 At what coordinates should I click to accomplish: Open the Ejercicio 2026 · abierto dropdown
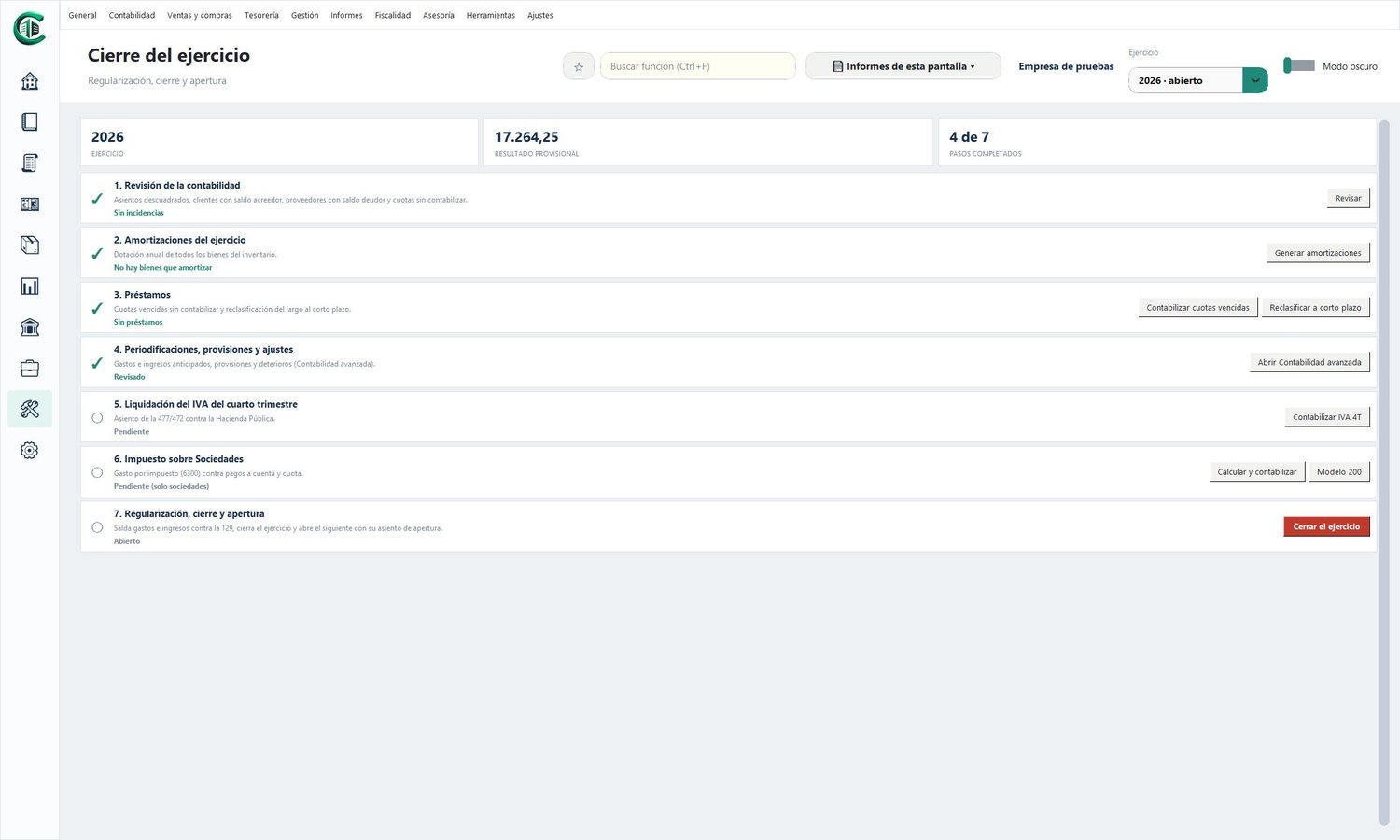[x=1197, y=80]
